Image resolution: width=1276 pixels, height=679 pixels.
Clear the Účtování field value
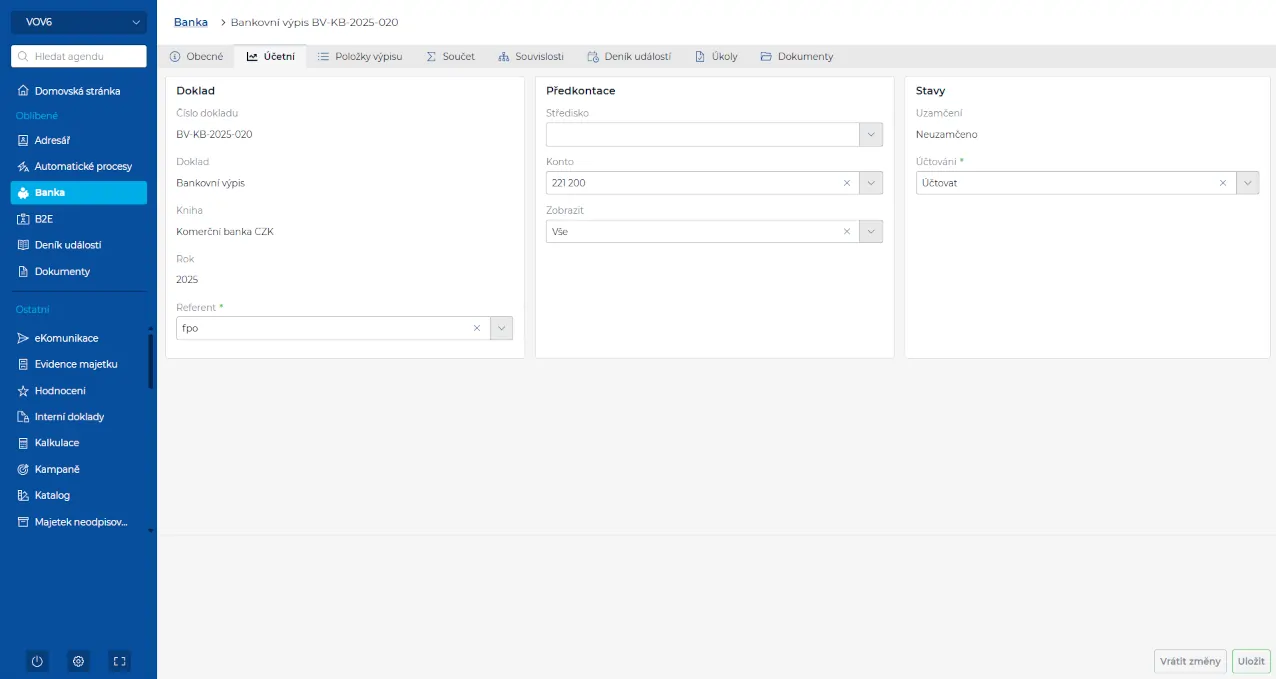coord(1222,183)
